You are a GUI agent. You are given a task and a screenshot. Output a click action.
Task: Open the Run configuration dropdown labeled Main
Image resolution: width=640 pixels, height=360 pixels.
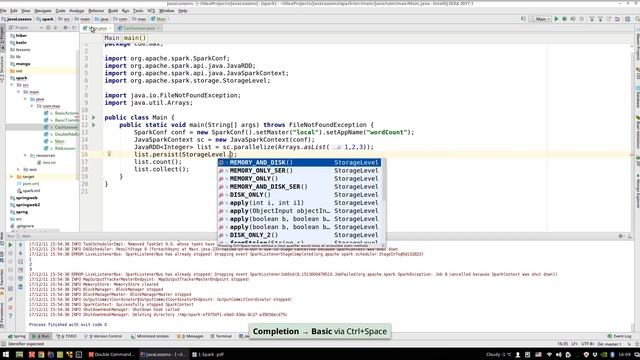tap(540, 19)
